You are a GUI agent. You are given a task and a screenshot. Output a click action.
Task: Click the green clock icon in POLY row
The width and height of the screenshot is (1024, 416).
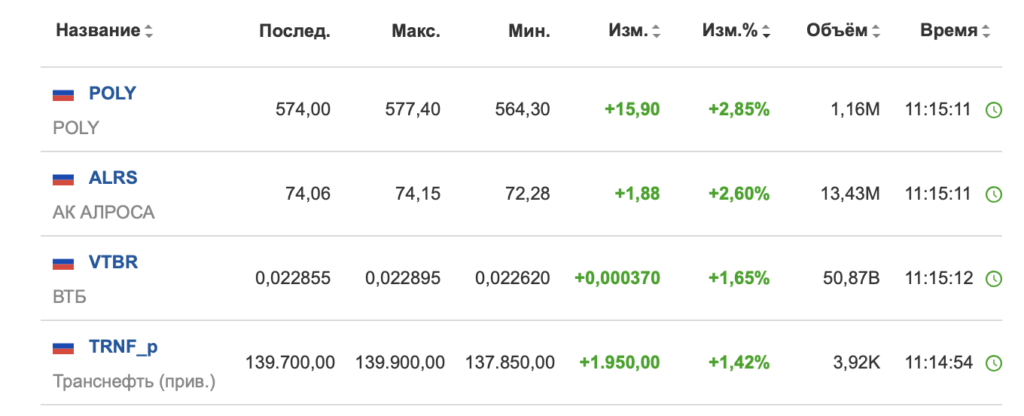993,110
